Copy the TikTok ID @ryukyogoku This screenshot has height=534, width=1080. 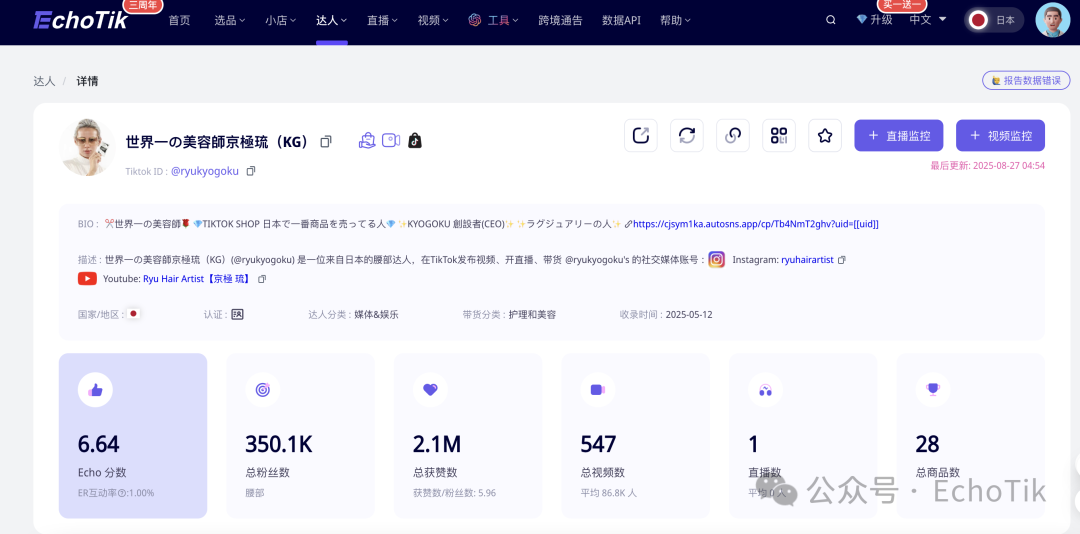[x=251, y=171]
